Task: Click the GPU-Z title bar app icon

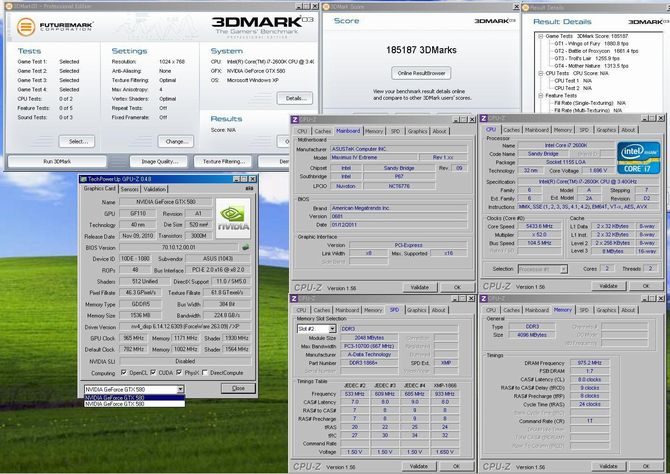Action: [83, 179]
